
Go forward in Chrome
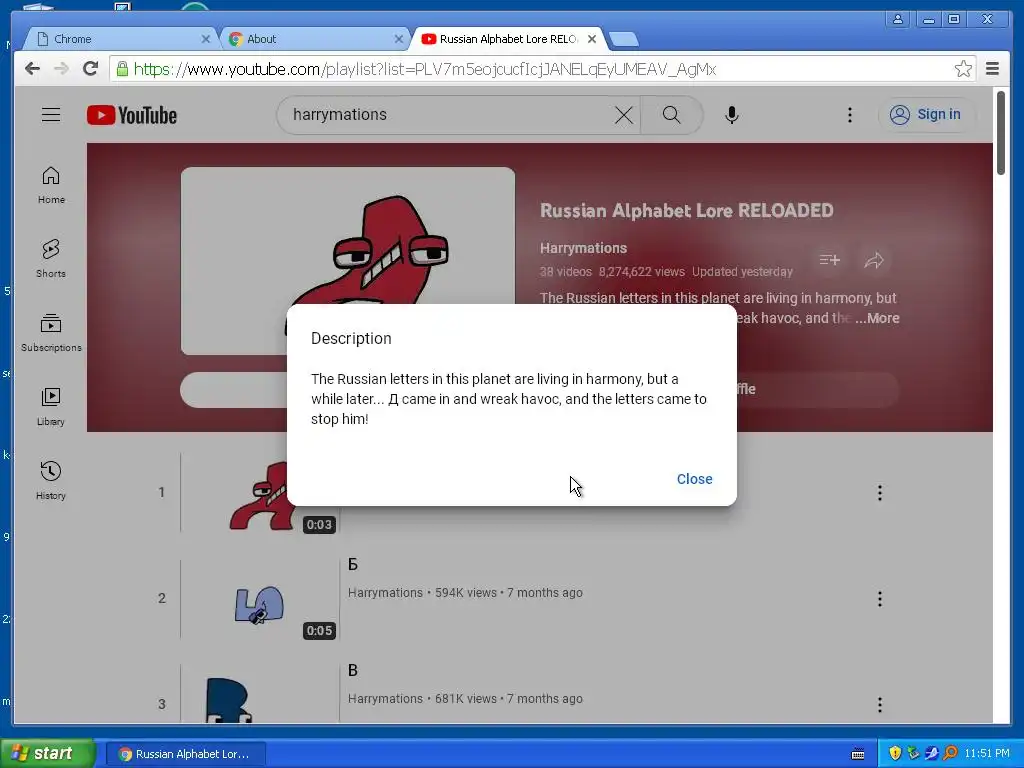(x=61, y=69)
